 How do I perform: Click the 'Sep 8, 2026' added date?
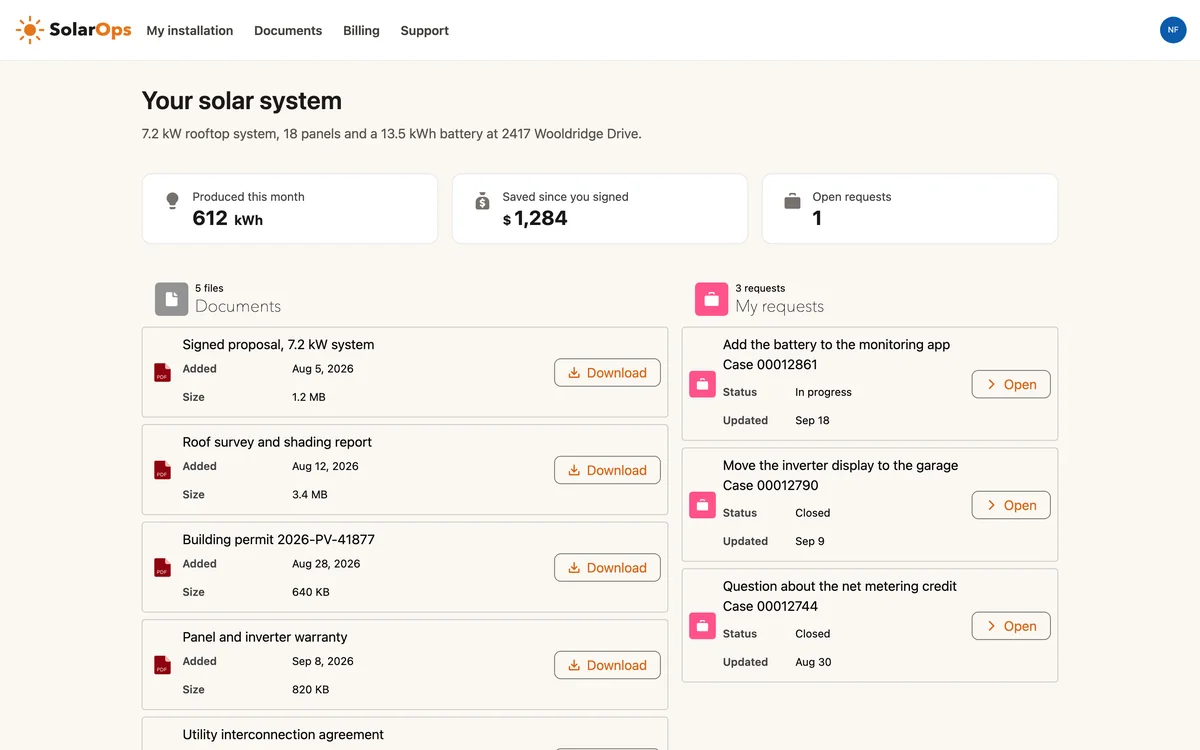[323, 661]
